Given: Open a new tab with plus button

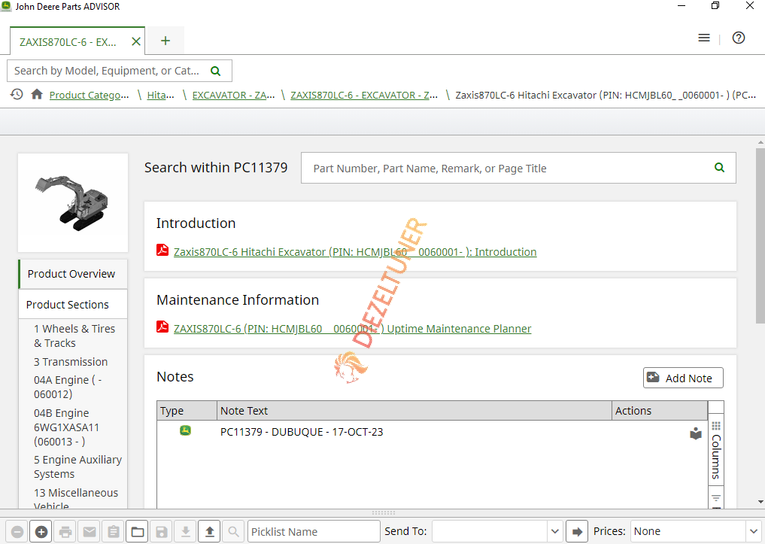Looking at the screenshot, I should (x=165, y=40).
